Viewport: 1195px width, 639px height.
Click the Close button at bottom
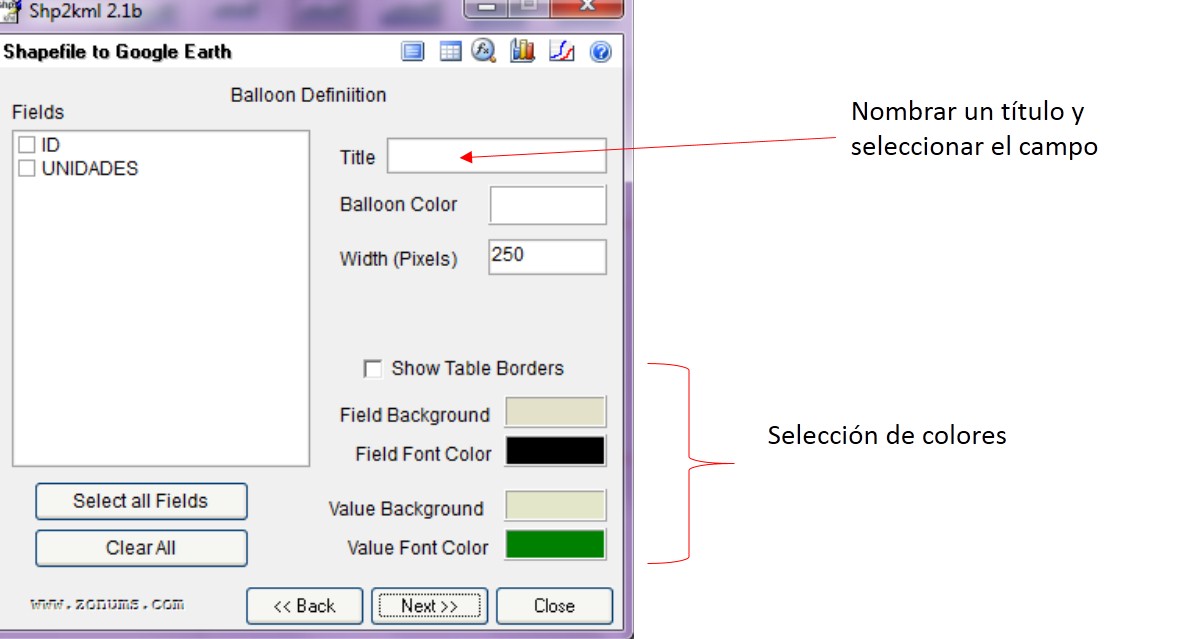point(554,606)
